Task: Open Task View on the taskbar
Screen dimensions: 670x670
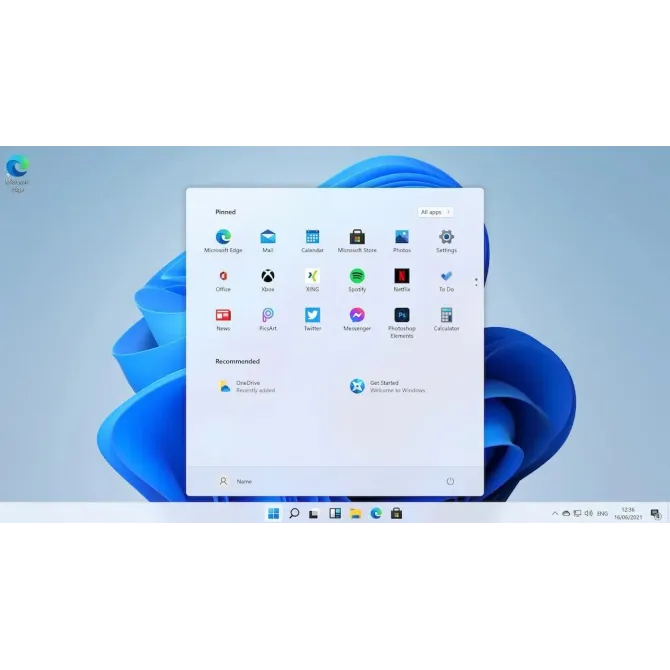Action: point(314,514)
